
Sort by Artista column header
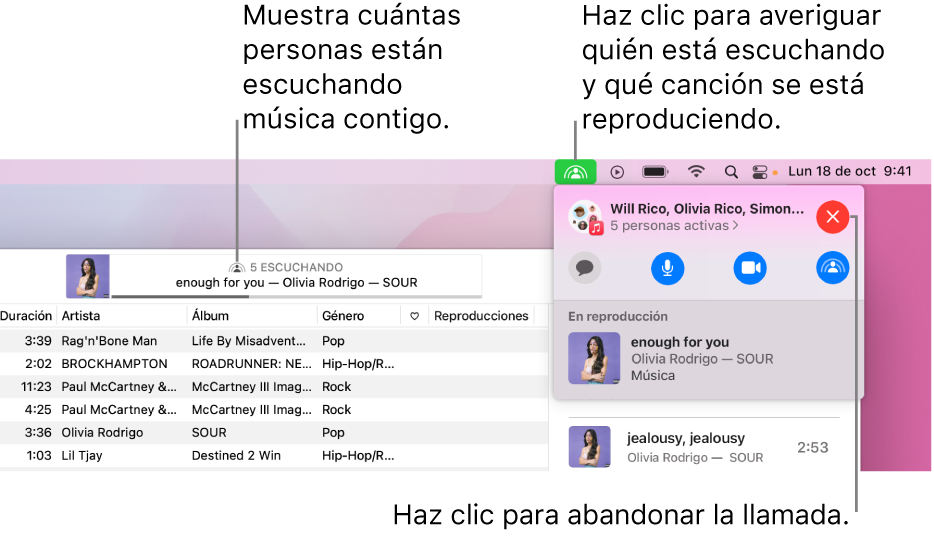[80, 316]
